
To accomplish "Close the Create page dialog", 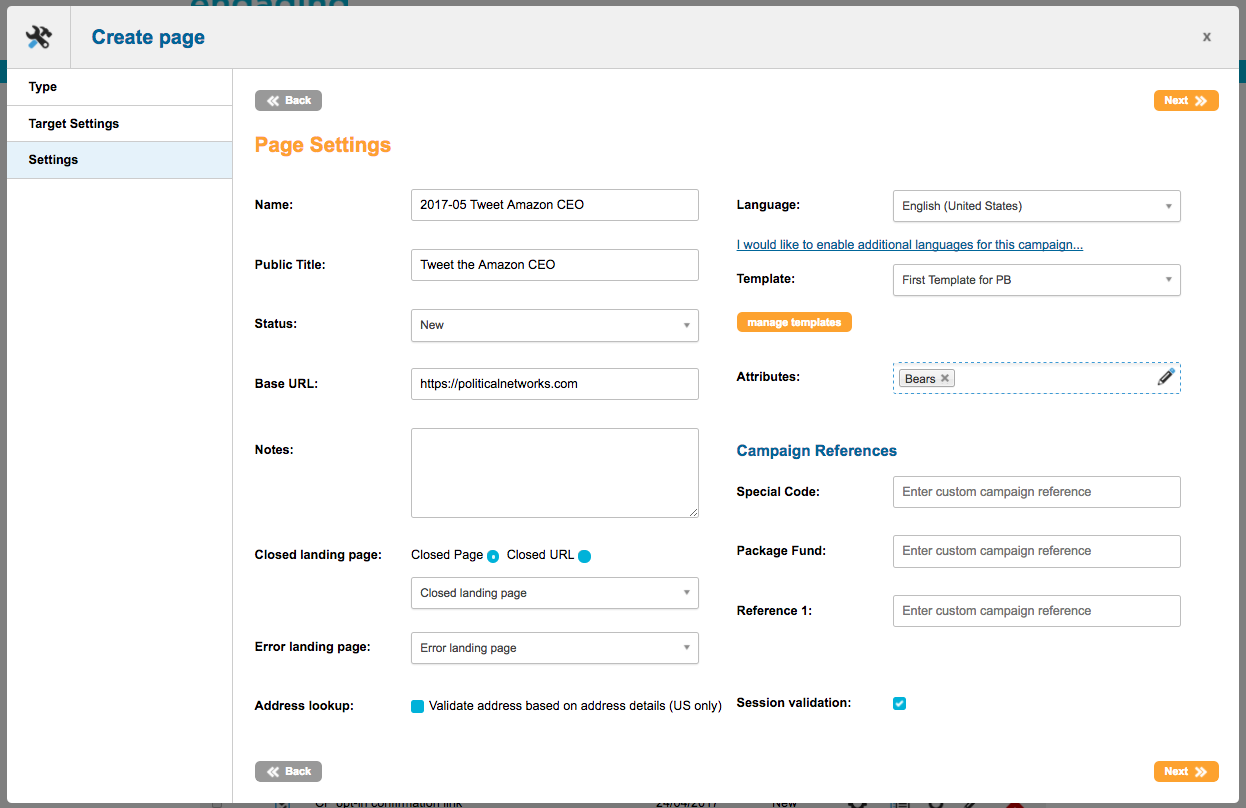I will (1206, 37).
